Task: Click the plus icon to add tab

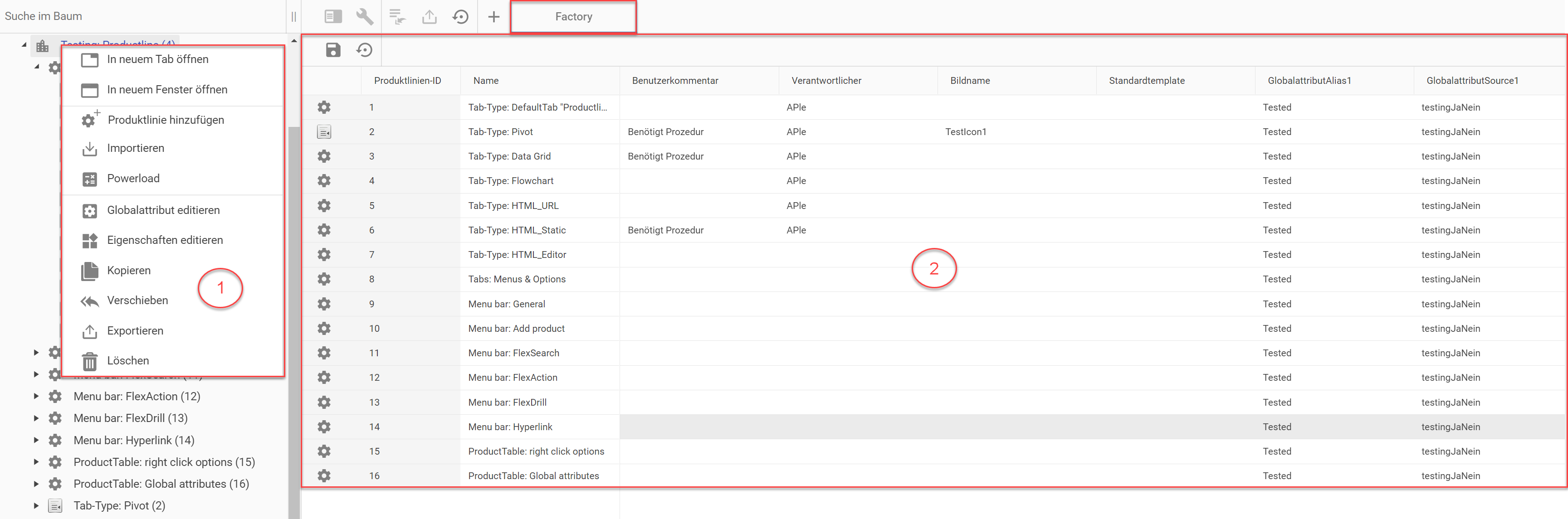Action: (x=493, y=16)
